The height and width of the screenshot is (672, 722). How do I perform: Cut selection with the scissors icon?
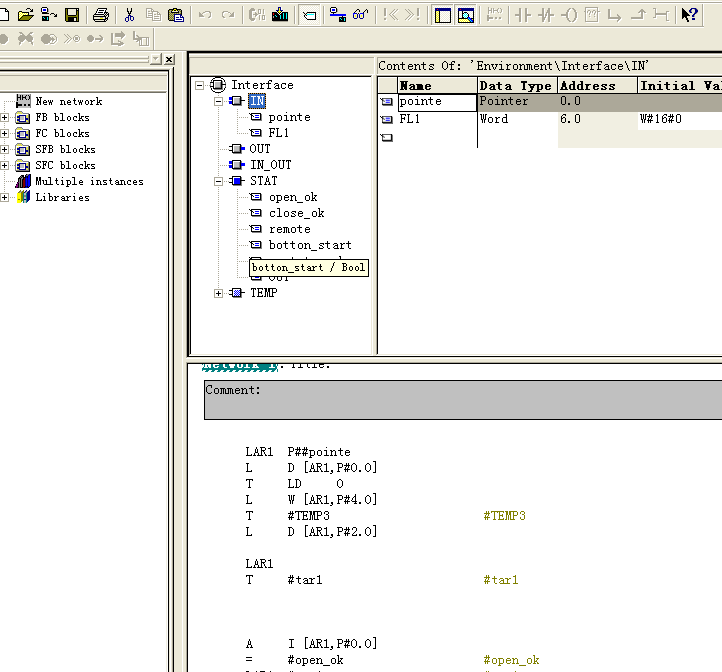pos(129,15)
